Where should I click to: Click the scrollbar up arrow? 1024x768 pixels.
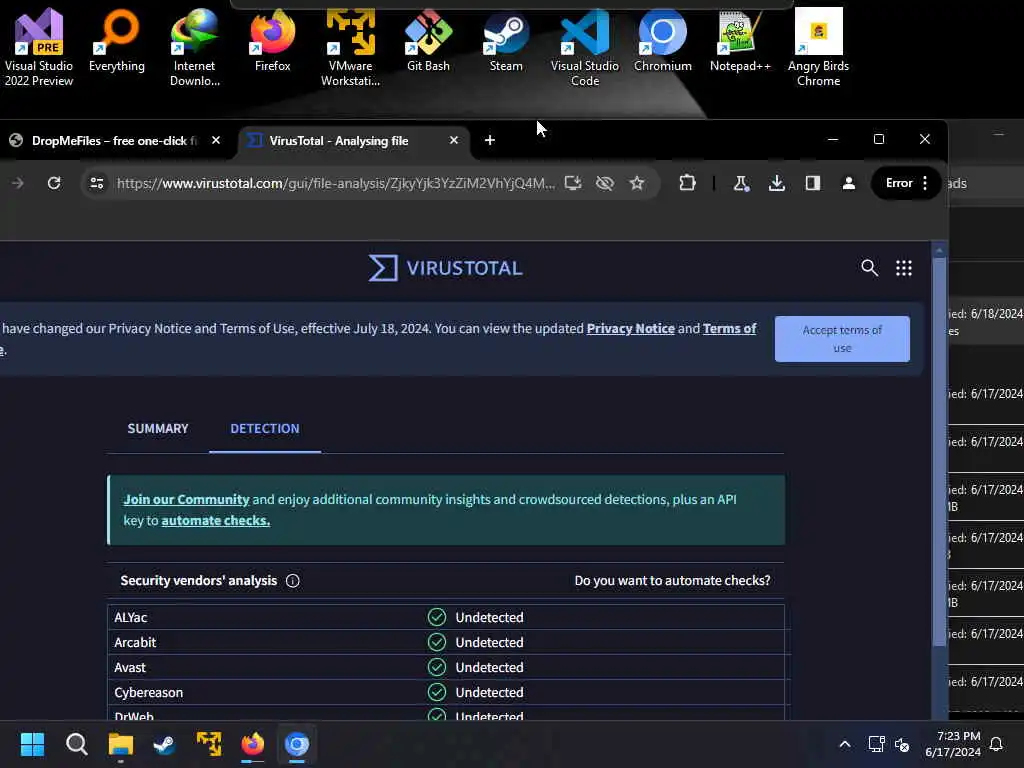click(x=939, y=250)
